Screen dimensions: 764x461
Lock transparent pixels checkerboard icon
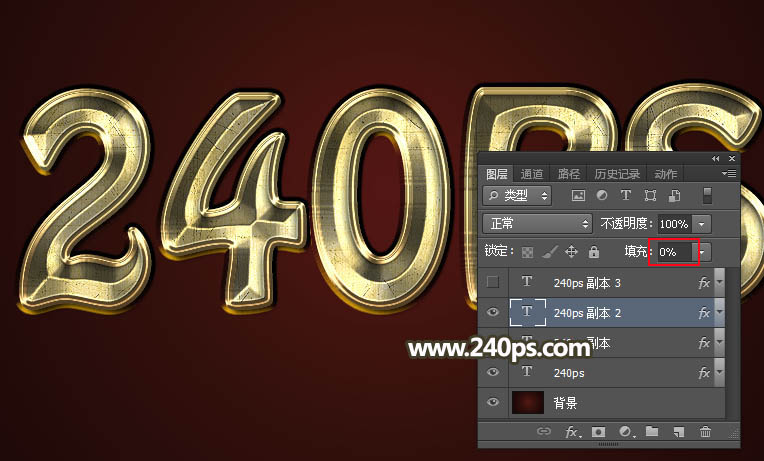pos(527,252)
